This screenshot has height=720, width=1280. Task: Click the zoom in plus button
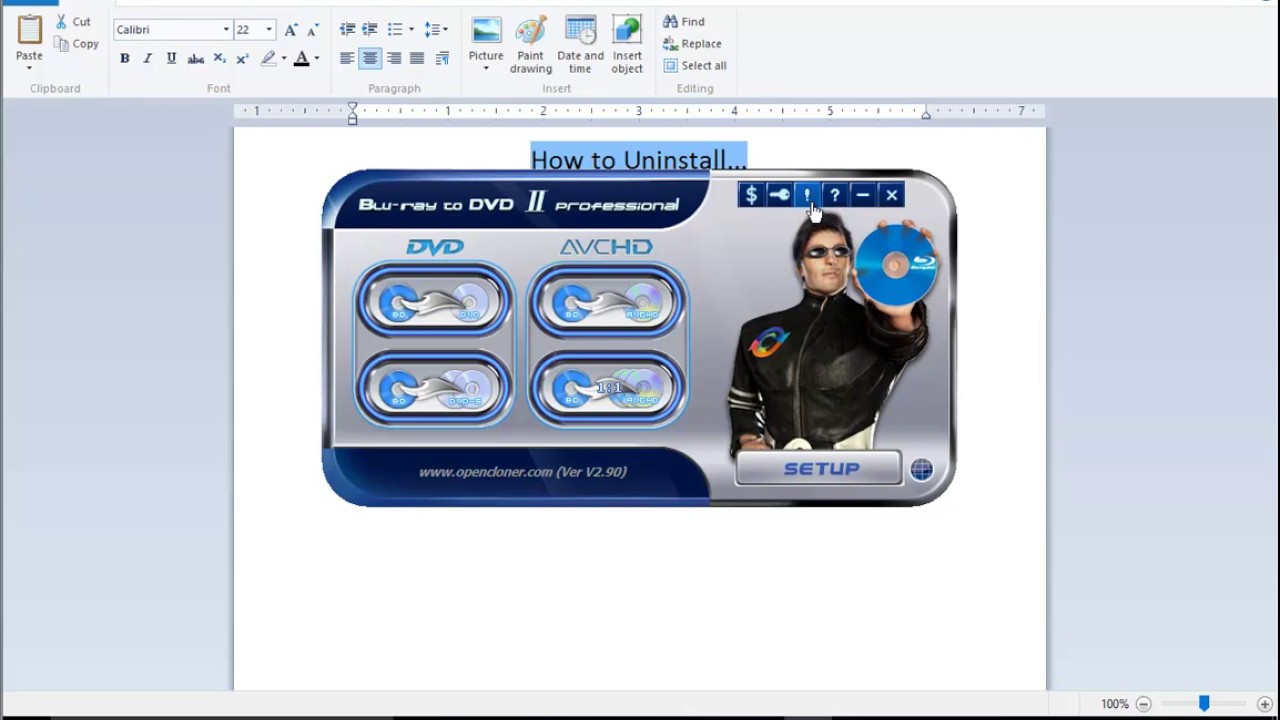point(1265,704)
